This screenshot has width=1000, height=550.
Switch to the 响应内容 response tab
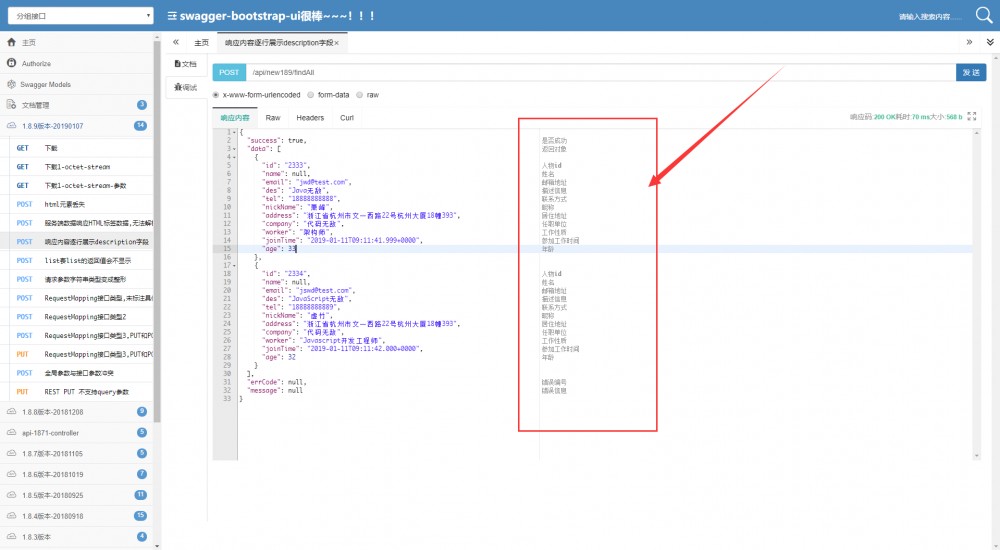(x=235, y=117)
